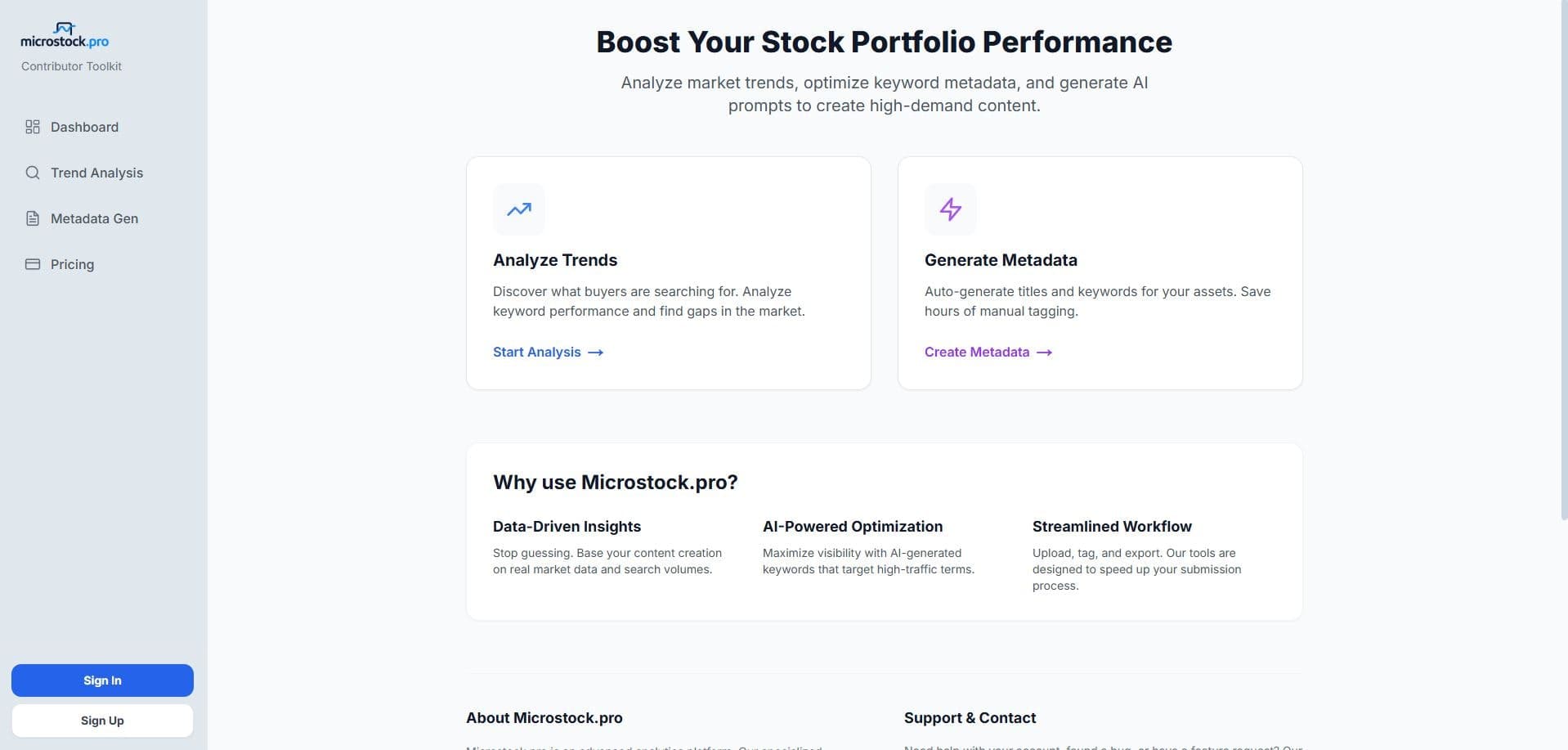The image size is (1568, 750).
Task: Click the Support & Contact heading
Action: (970, 717)
